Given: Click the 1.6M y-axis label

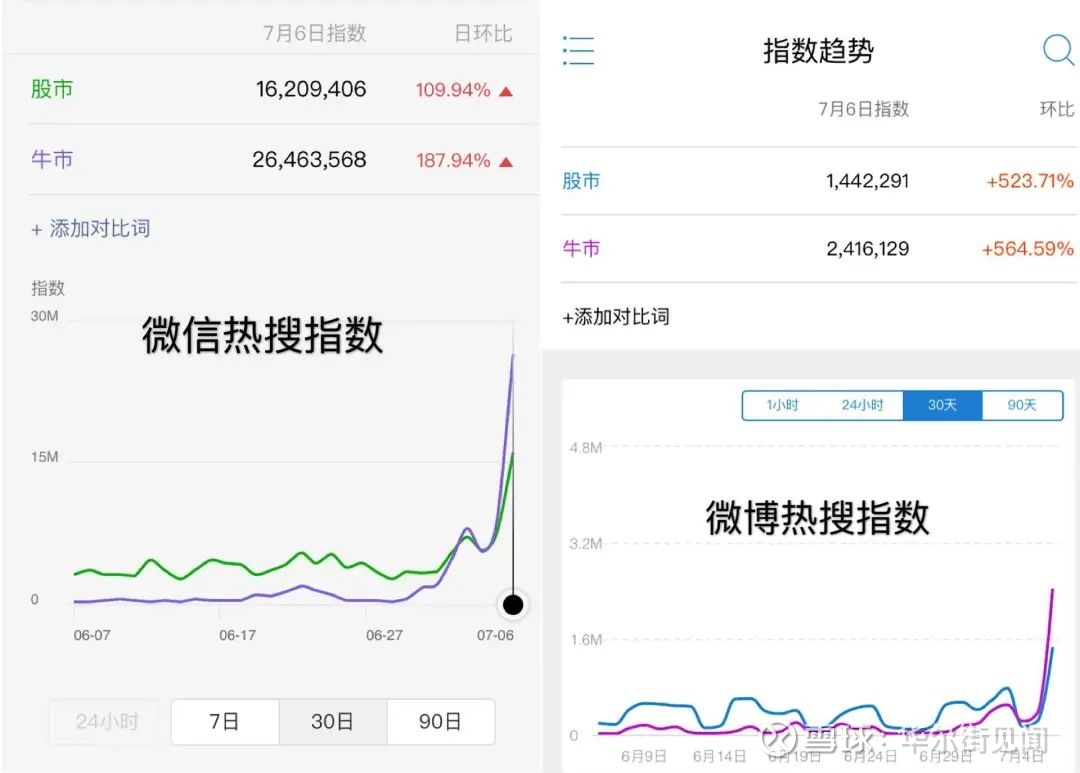Looking at the screenshot, I should click(x=586, y=639).
